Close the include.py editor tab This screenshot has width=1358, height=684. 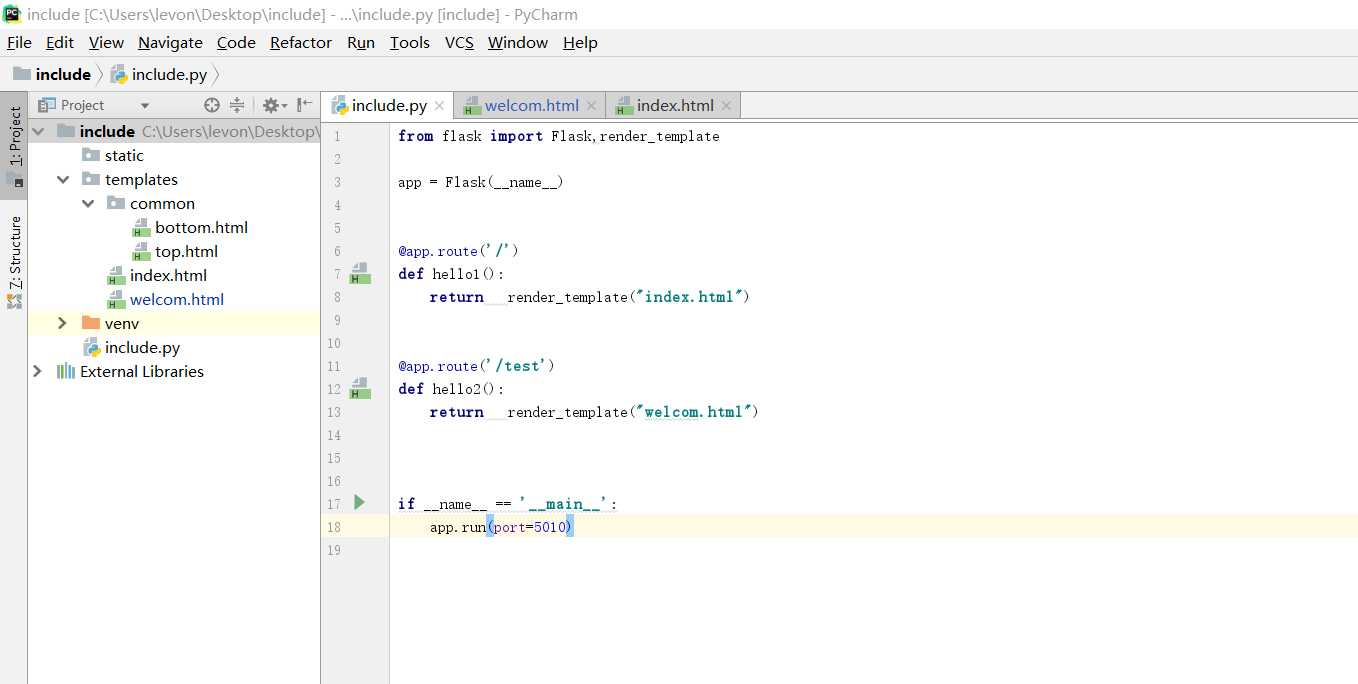[x=439, y=105]
